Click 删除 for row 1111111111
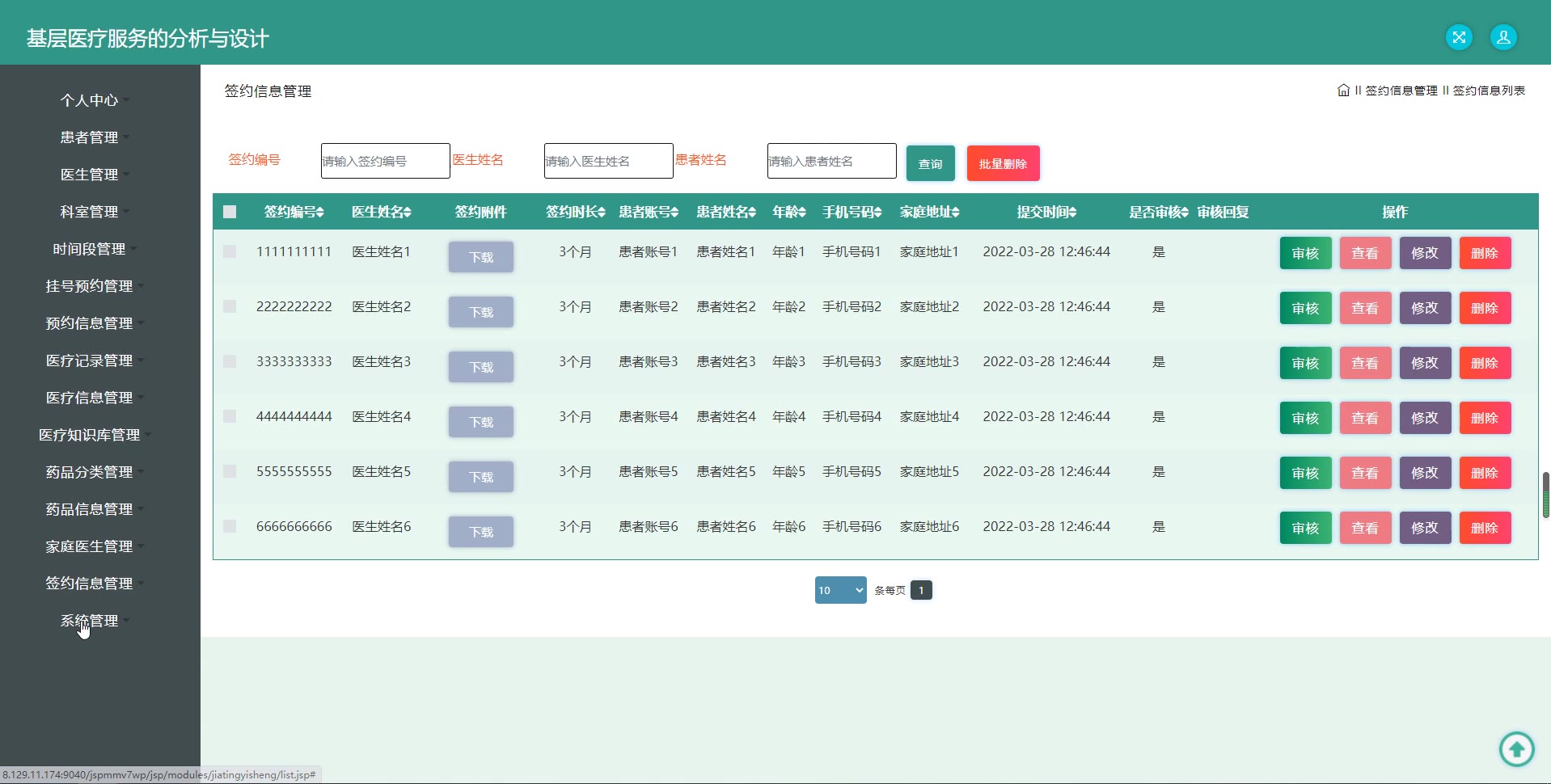This screenshot has height=784, width=1551. 1485,253
